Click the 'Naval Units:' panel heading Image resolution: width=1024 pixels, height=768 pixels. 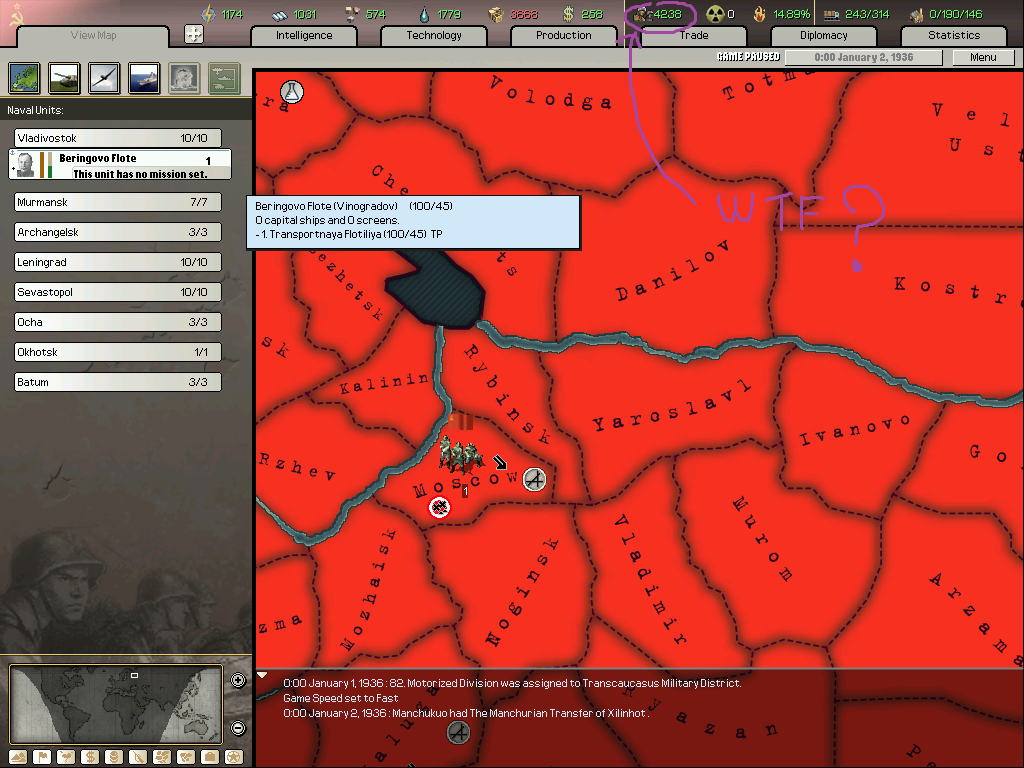click(35, 110)
